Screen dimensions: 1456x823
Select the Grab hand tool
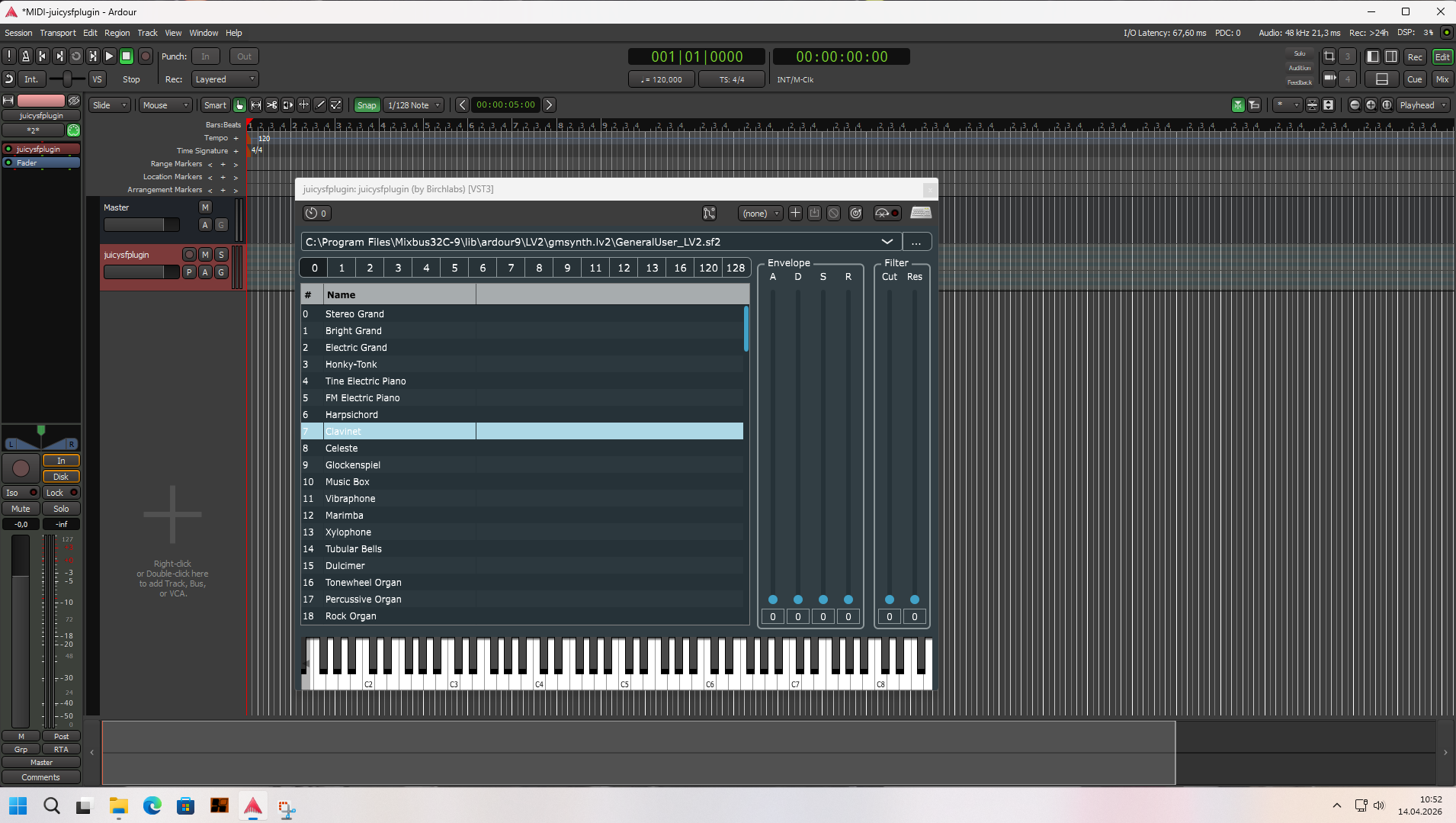239,105
